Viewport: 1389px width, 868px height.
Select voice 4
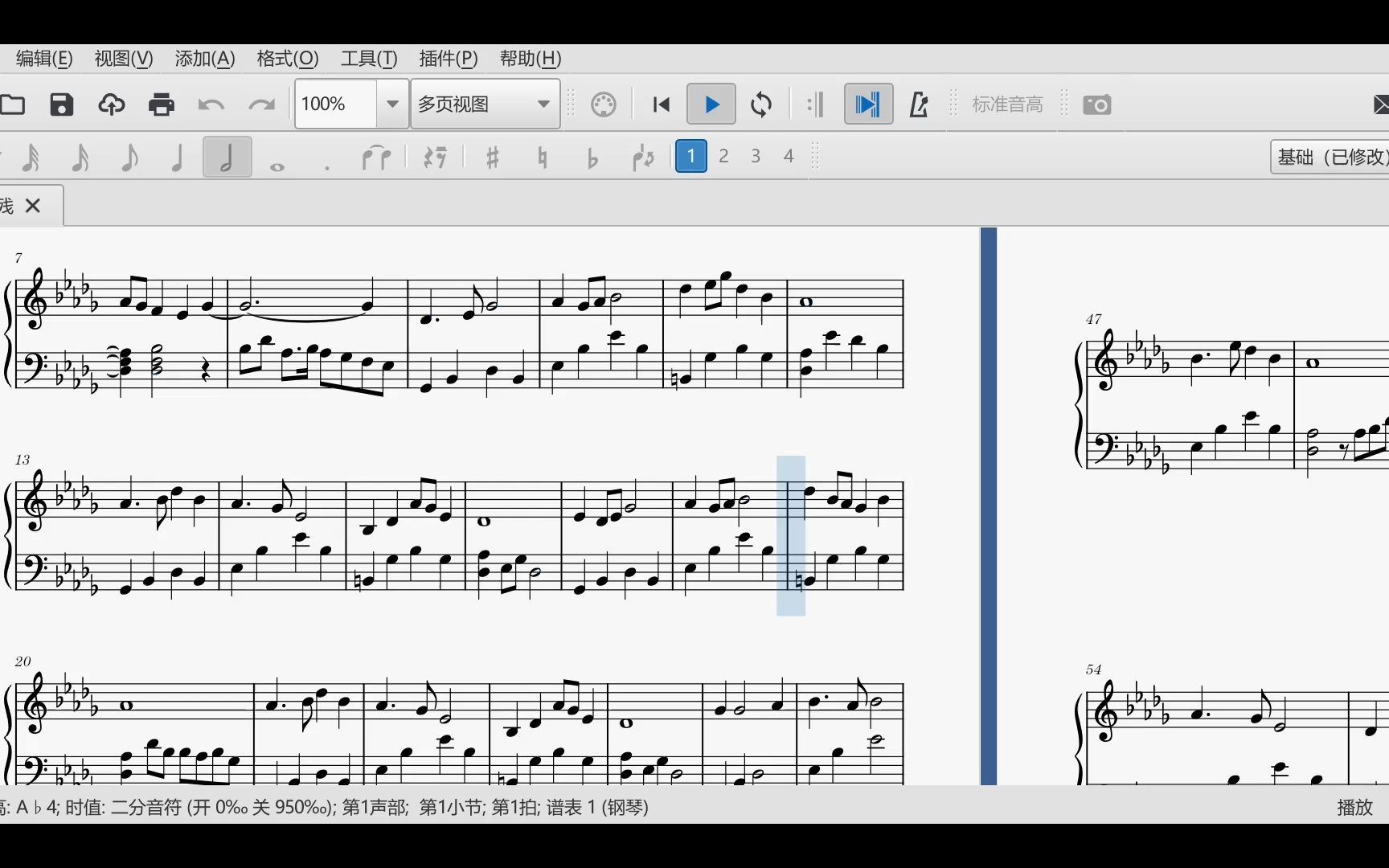(x=789, y=156)
